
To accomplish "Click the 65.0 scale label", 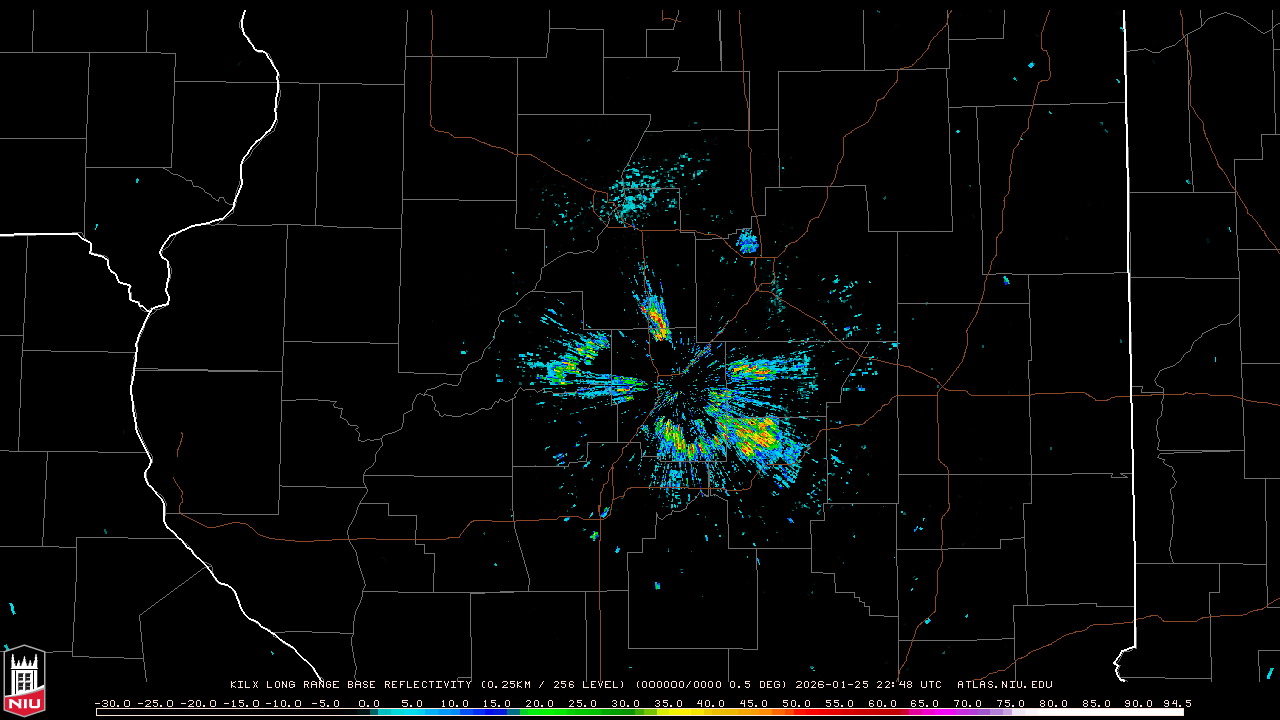I will click(x=925, y=703).
